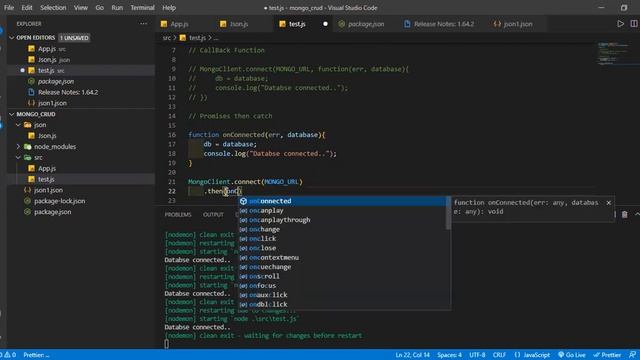640x360 pixels.
Task: Open the Go menu
Action: [100, 8]
